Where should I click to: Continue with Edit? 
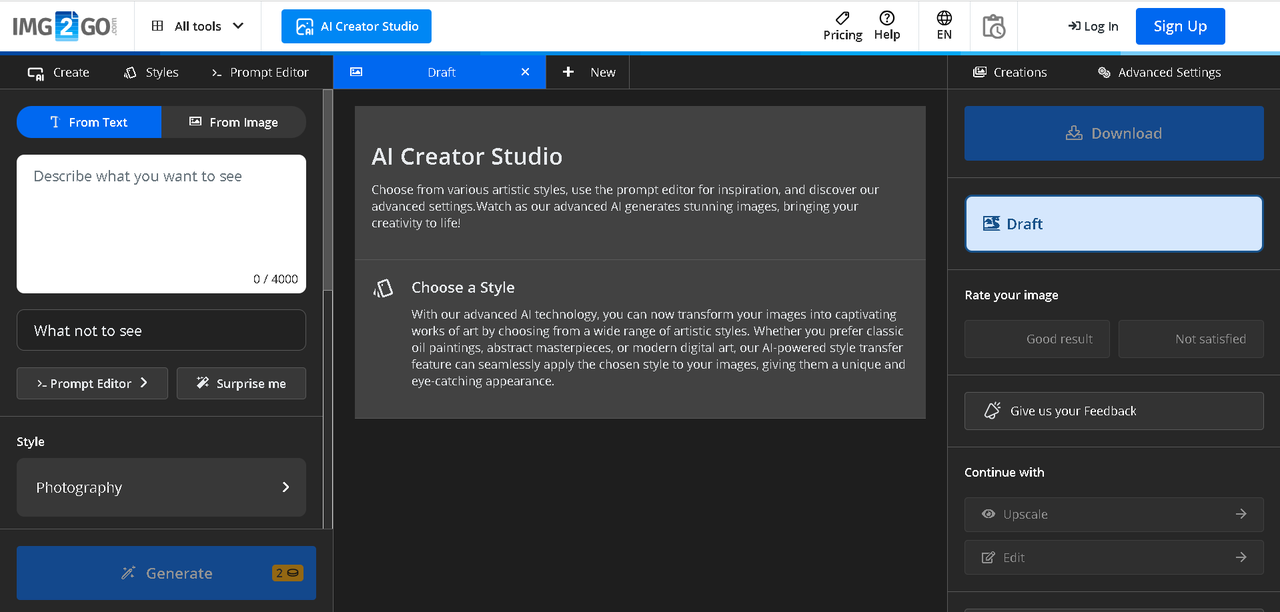click(x=1114, y=557)
